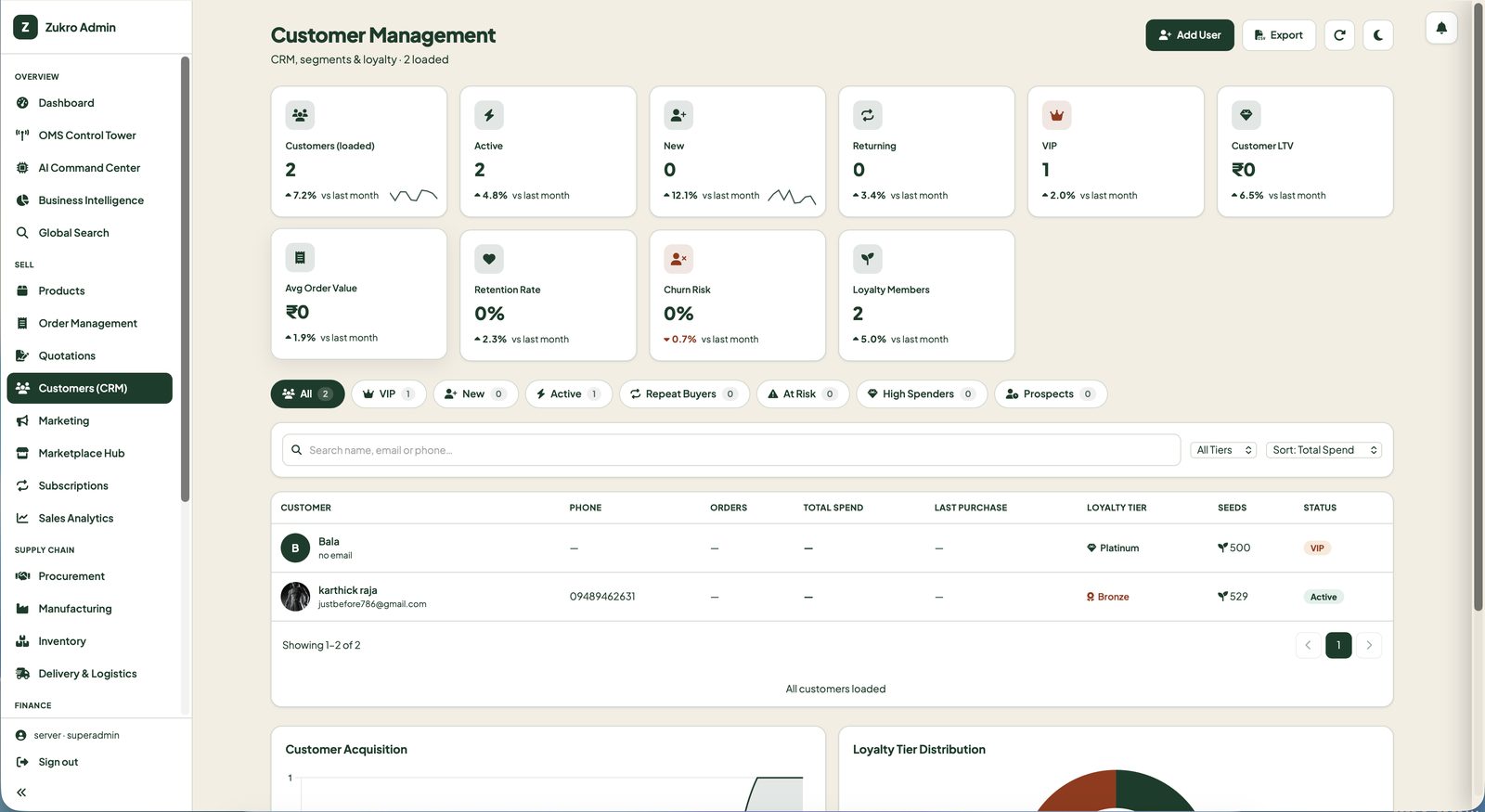Click the TOTAL SPEND column header
The image size is (1485, 812).
tap(833, 508)
